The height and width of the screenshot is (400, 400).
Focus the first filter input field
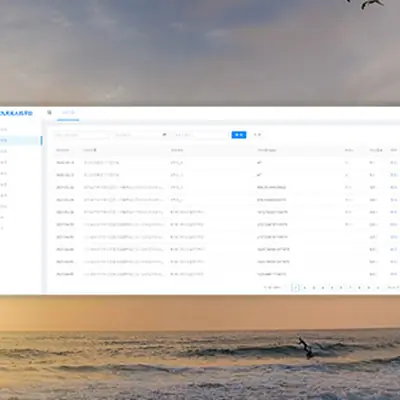(x=81, y=135)
